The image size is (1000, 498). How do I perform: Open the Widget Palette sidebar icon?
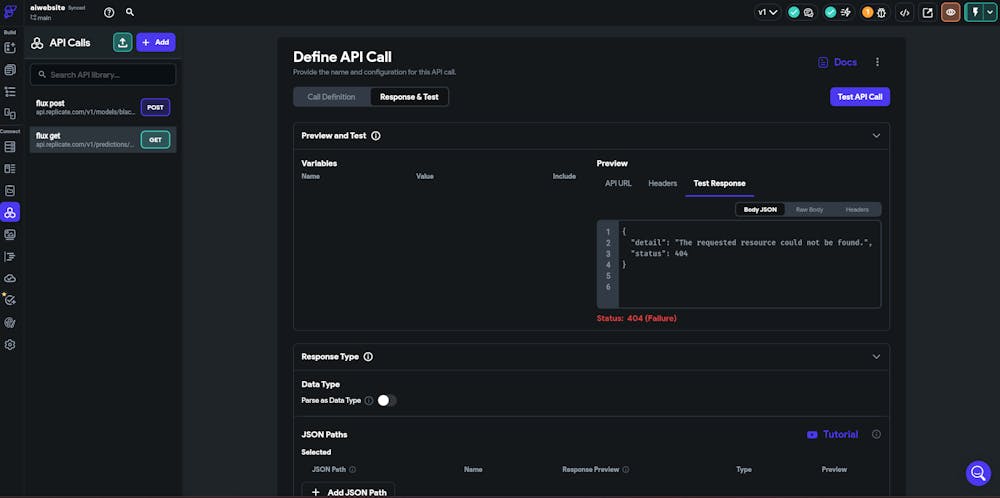[x=10, y=48]
